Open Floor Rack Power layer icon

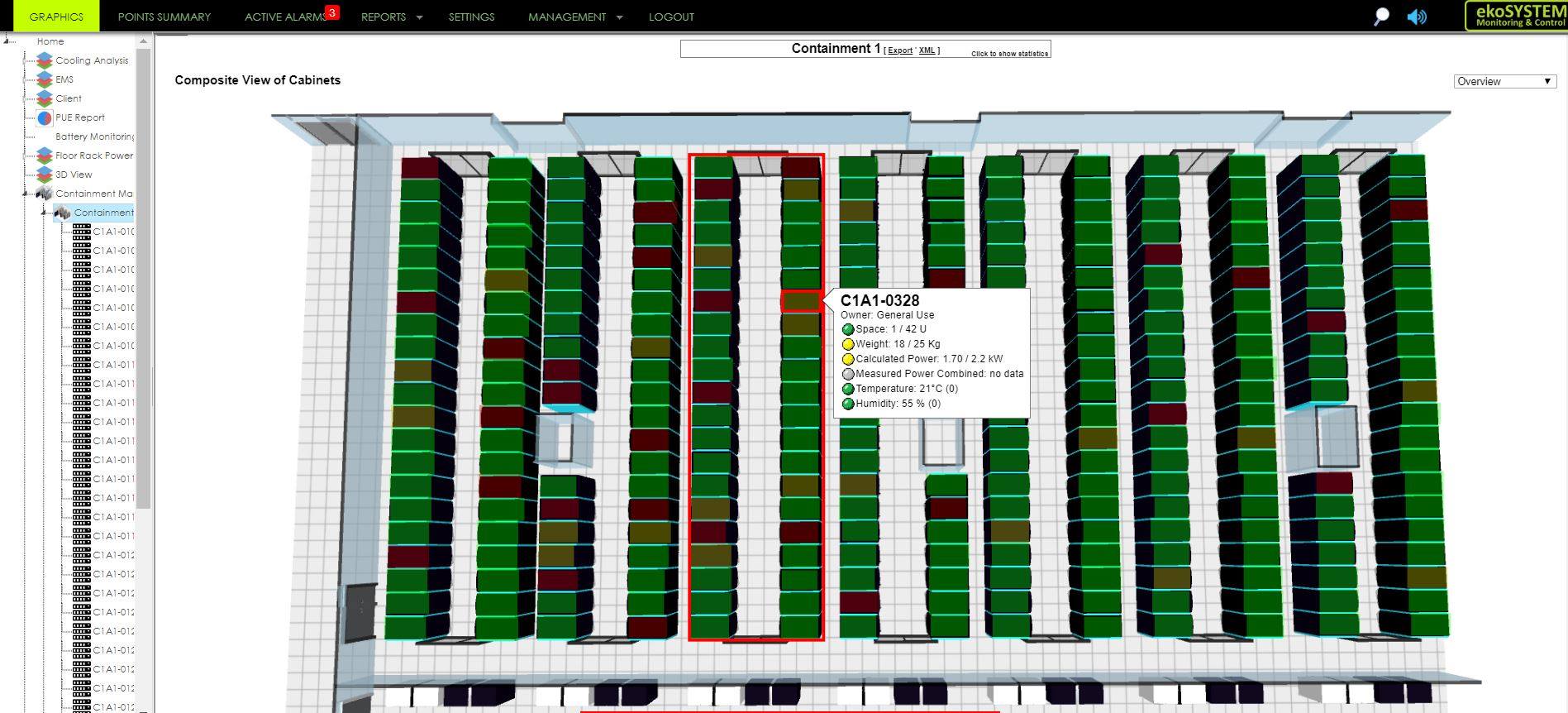(45, 156)
